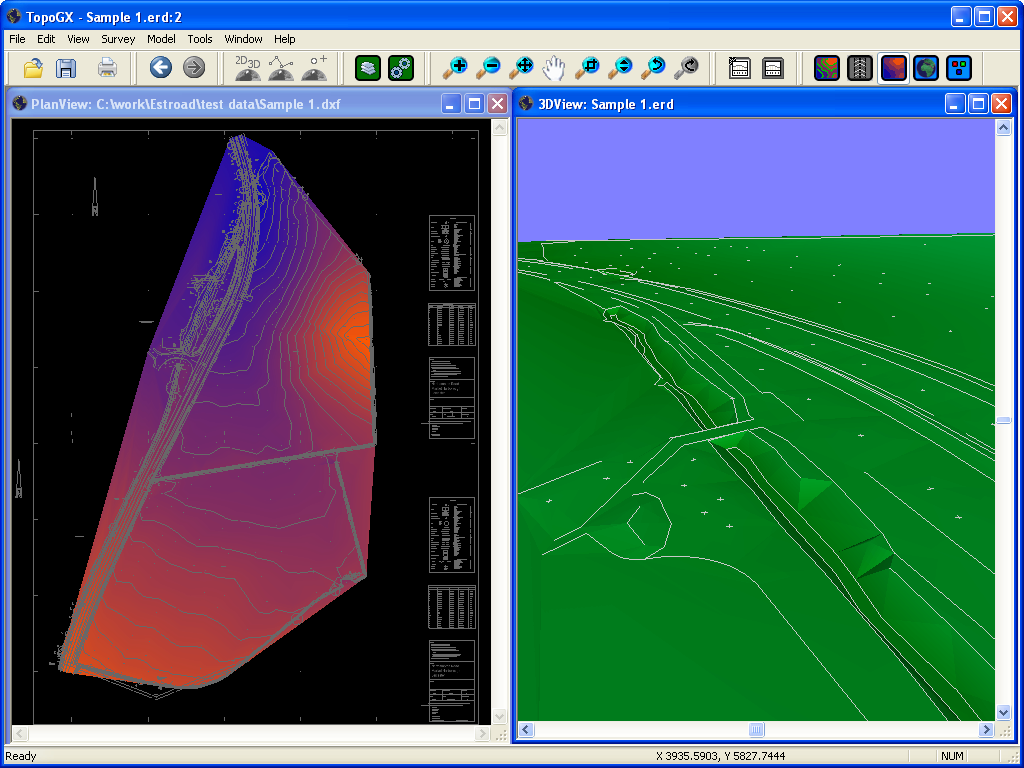Select the pan hand tool
Viewport: 1024px width, 768px height.
(554, 67)
